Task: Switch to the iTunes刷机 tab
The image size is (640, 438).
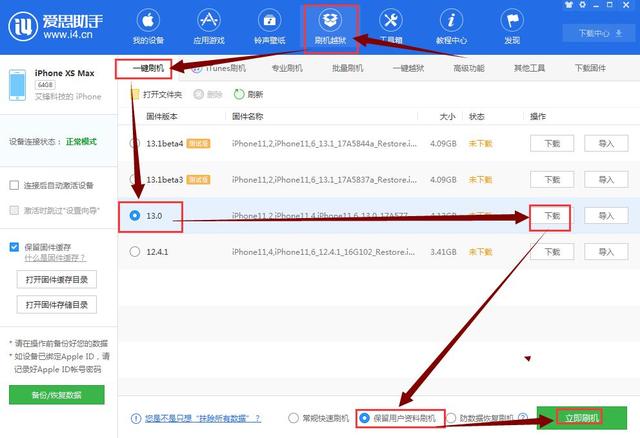Action: [220, 68]
